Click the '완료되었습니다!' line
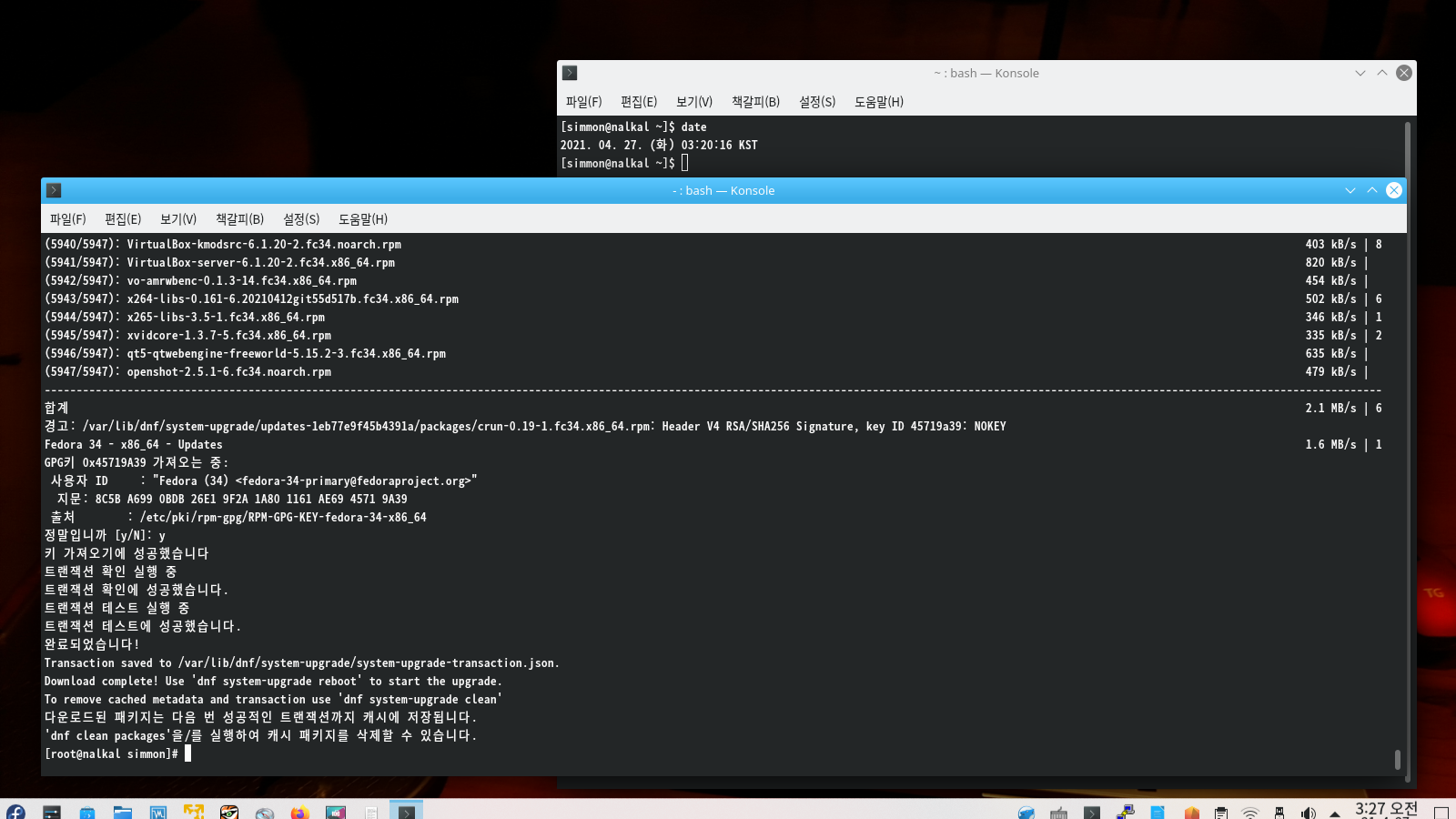1456x819 pixels. click(x=91, y=644)
